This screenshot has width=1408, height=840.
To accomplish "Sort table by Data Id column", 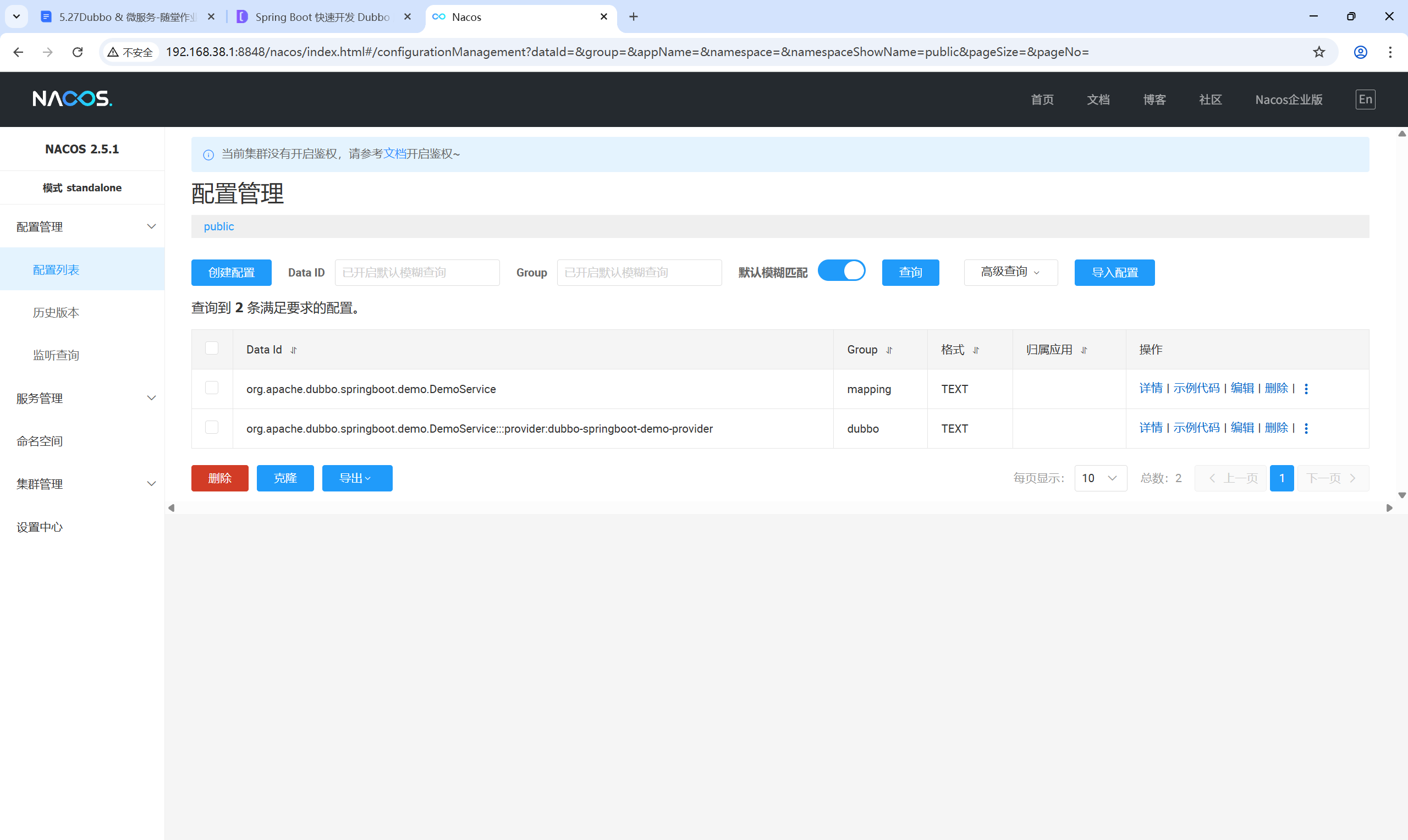I will coord(294,350).
